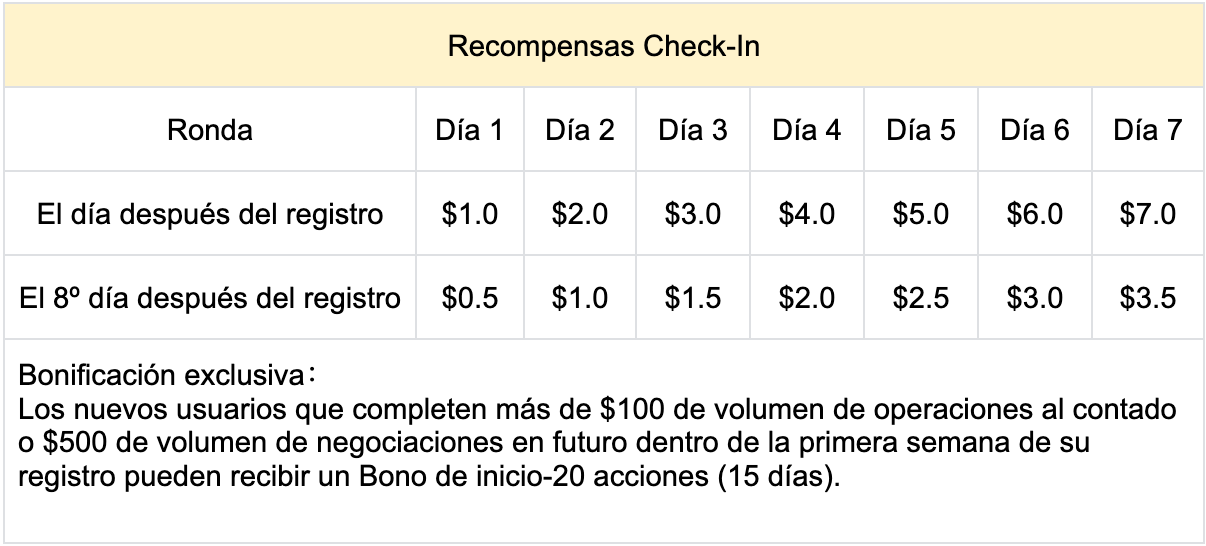Image resolution: width=1206 pixels, height=546 pixels.
Task: Click the $1.5 reward cell
Action: [x=693, y=298]
